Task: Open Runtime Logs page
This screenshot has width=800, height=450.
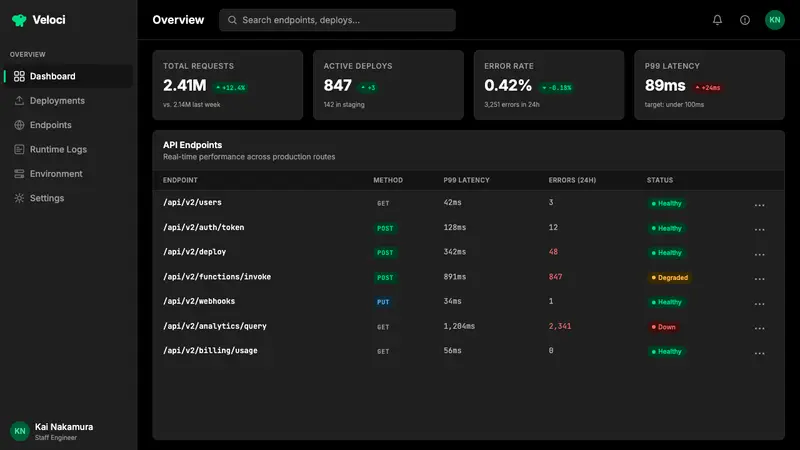Action: [x=68, y=149]
